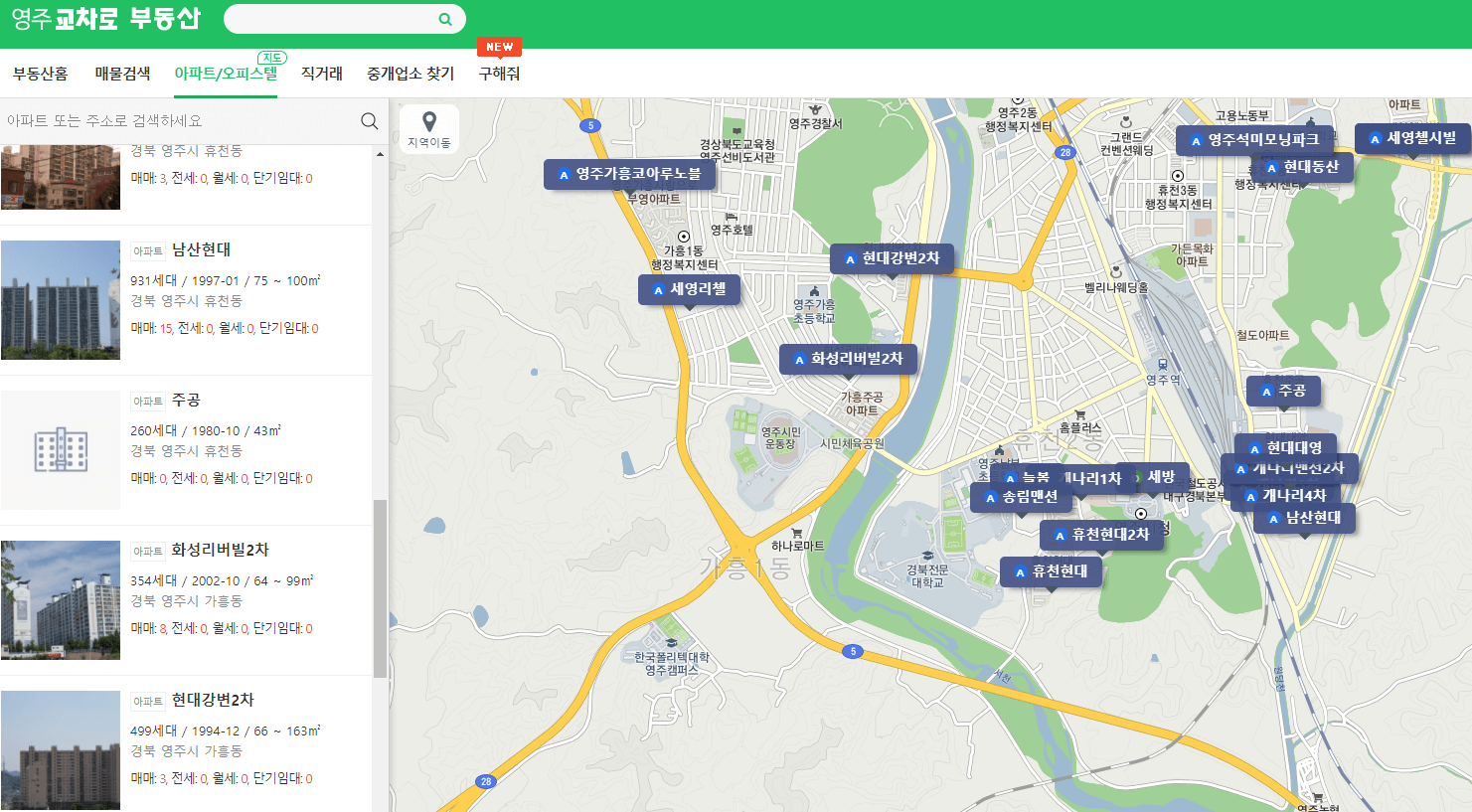Select the 남산현대 map marker
Screen dimensions: 1472x812
(x=1304, y=518)
